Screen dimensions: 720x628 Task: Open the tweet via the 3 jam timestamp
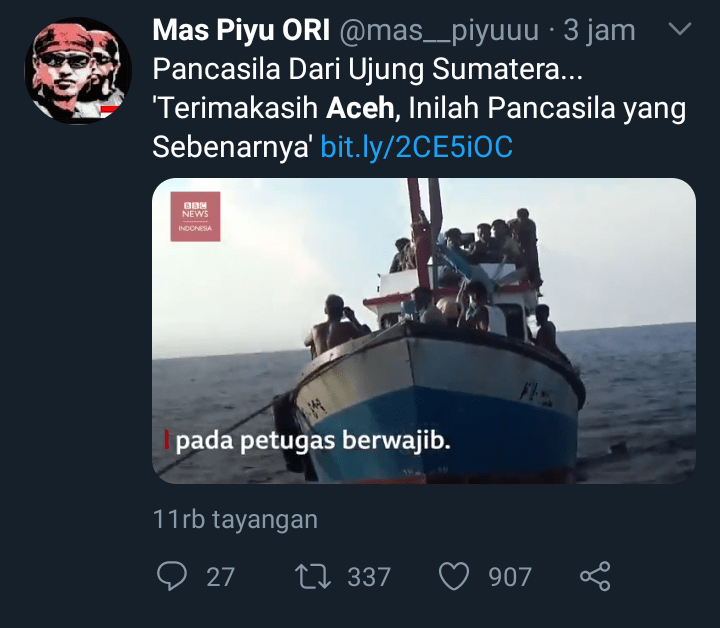[x=599, y=31]
